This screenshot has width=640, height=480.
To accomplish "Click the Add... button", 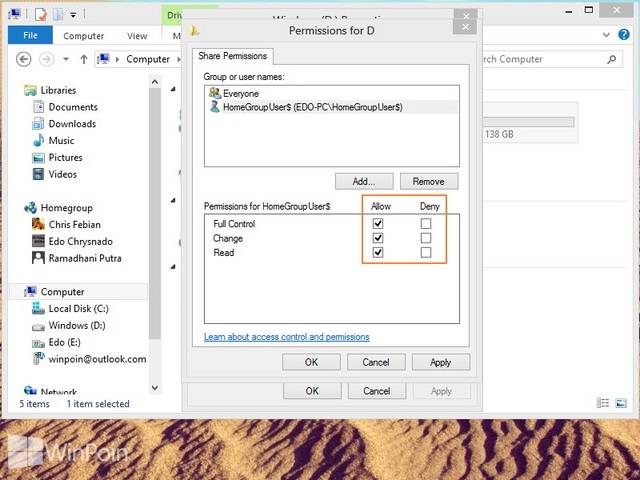I will [x=364, y=181].
